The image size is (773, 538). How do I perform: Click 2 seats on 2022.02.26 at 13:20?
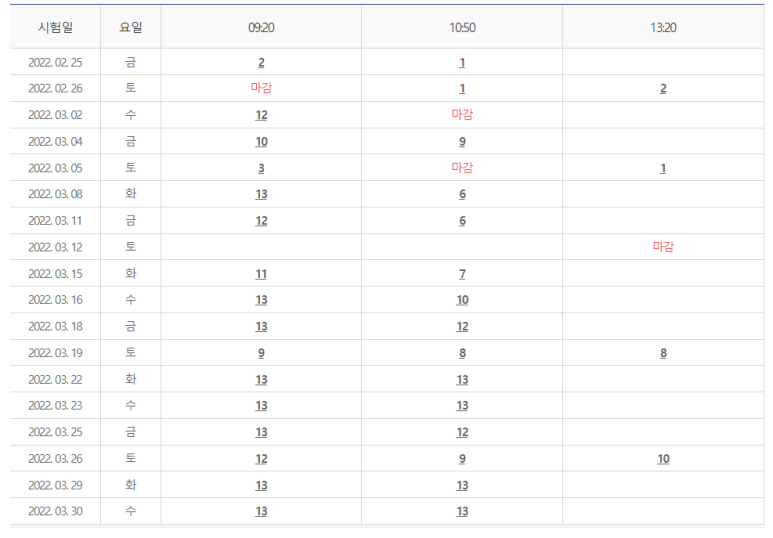(663, 89)
